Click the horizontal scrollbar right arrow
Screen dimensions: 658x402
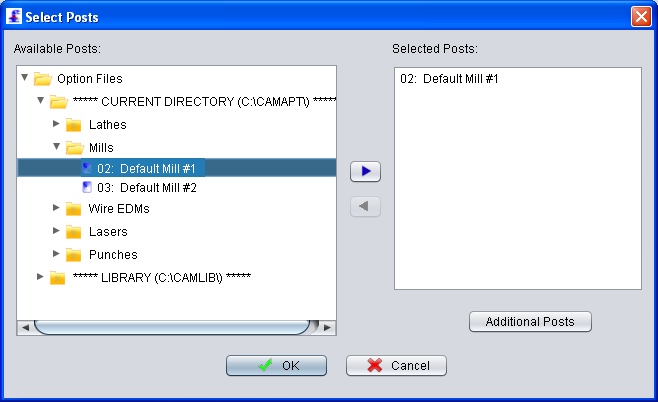click(x=328, y=327)
